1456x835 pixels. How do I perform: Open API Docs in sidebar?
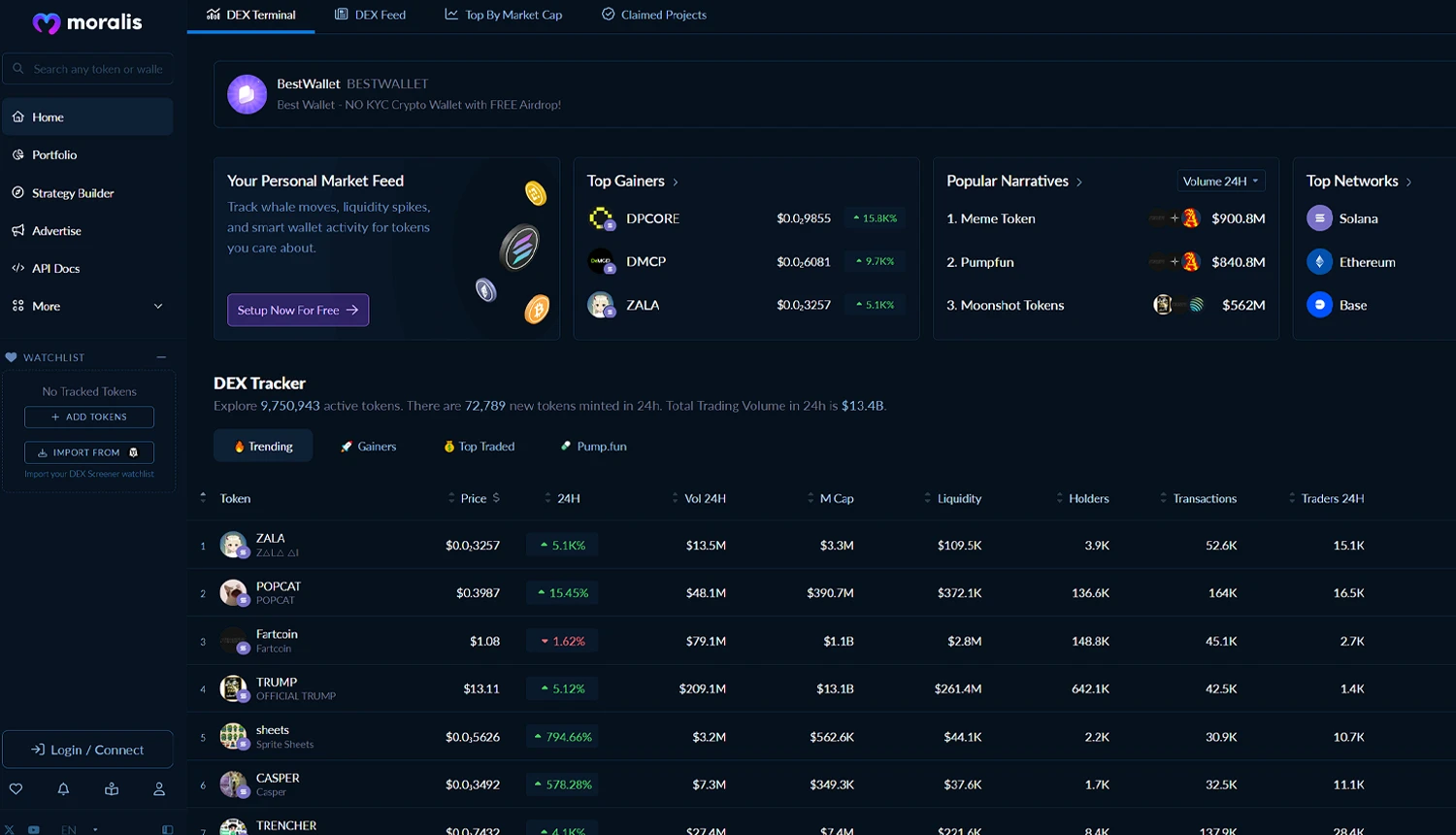(87, 268)
